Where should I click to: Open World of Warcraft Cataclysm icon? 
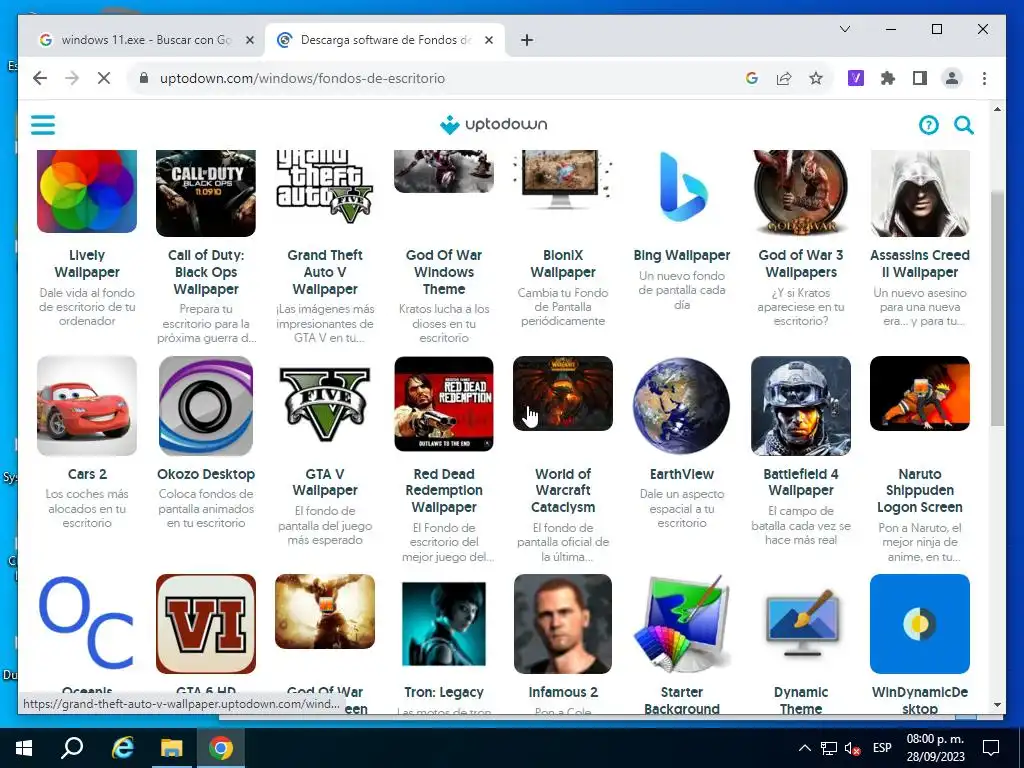563,393
